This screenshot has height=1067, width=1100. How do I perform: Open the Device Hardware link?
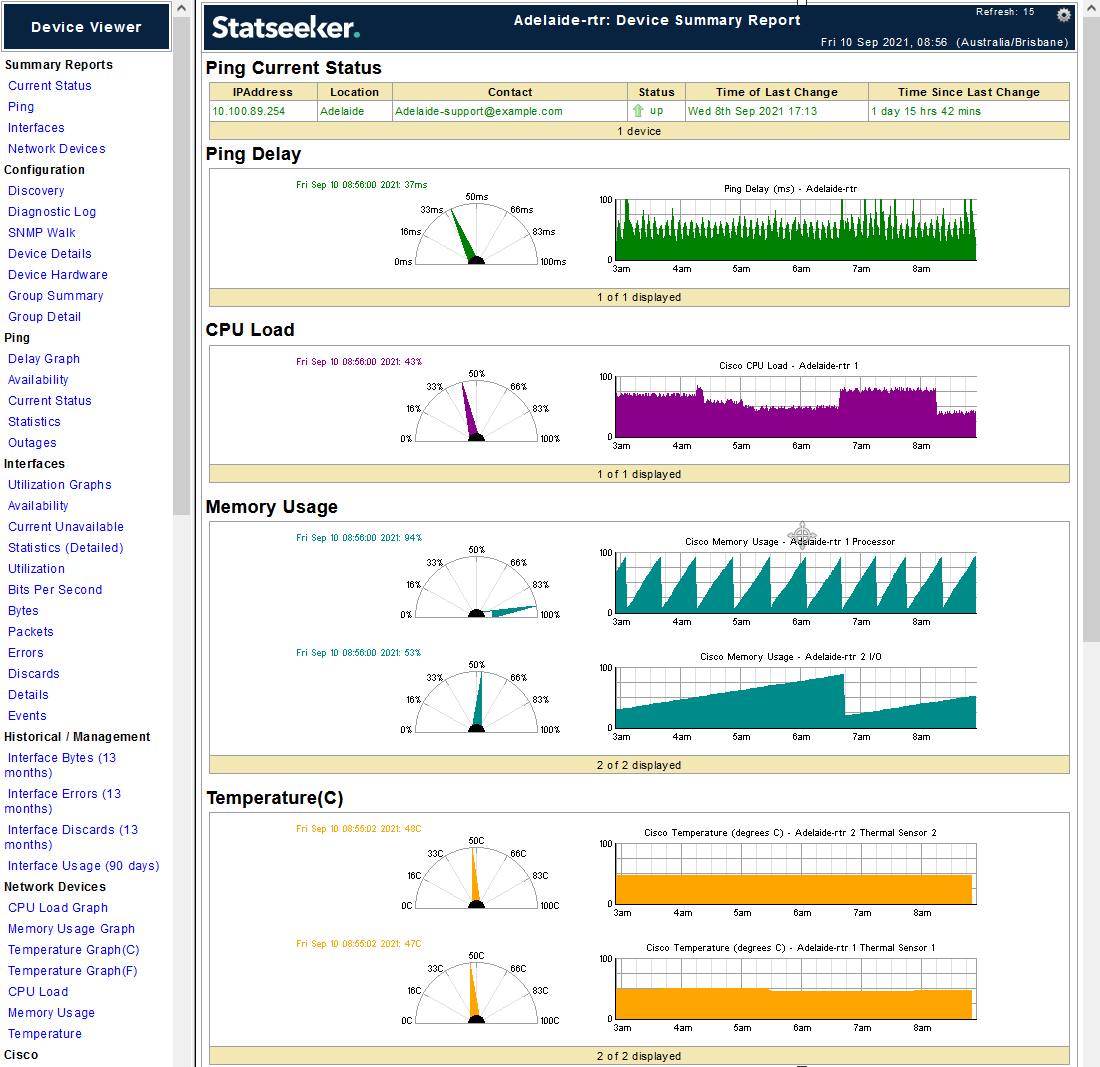tap(58, 275)
